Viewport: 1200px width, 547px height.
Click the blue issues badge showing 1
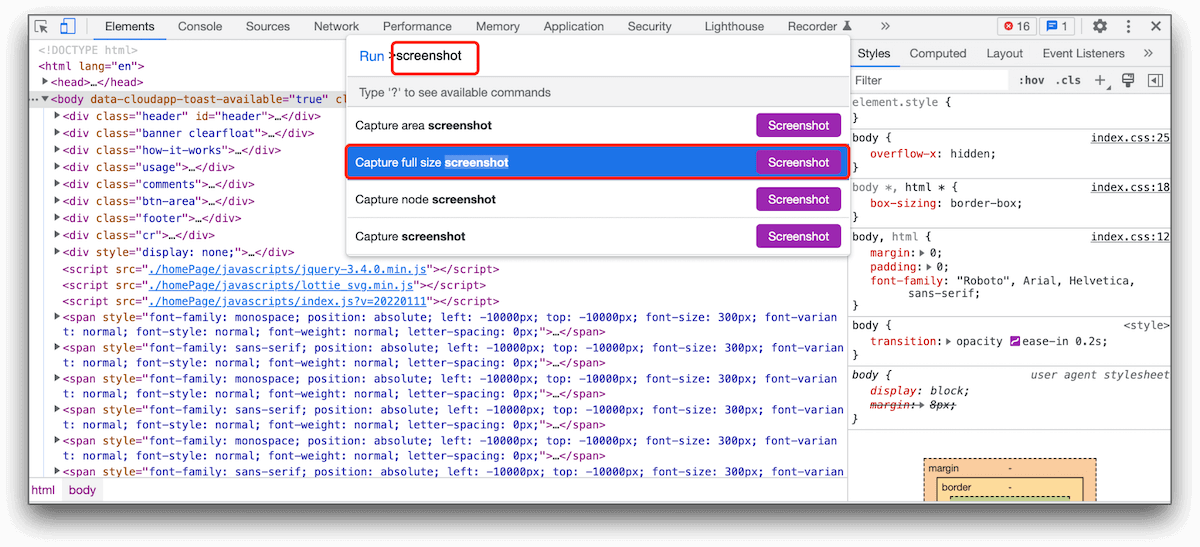coord(1057,27)
